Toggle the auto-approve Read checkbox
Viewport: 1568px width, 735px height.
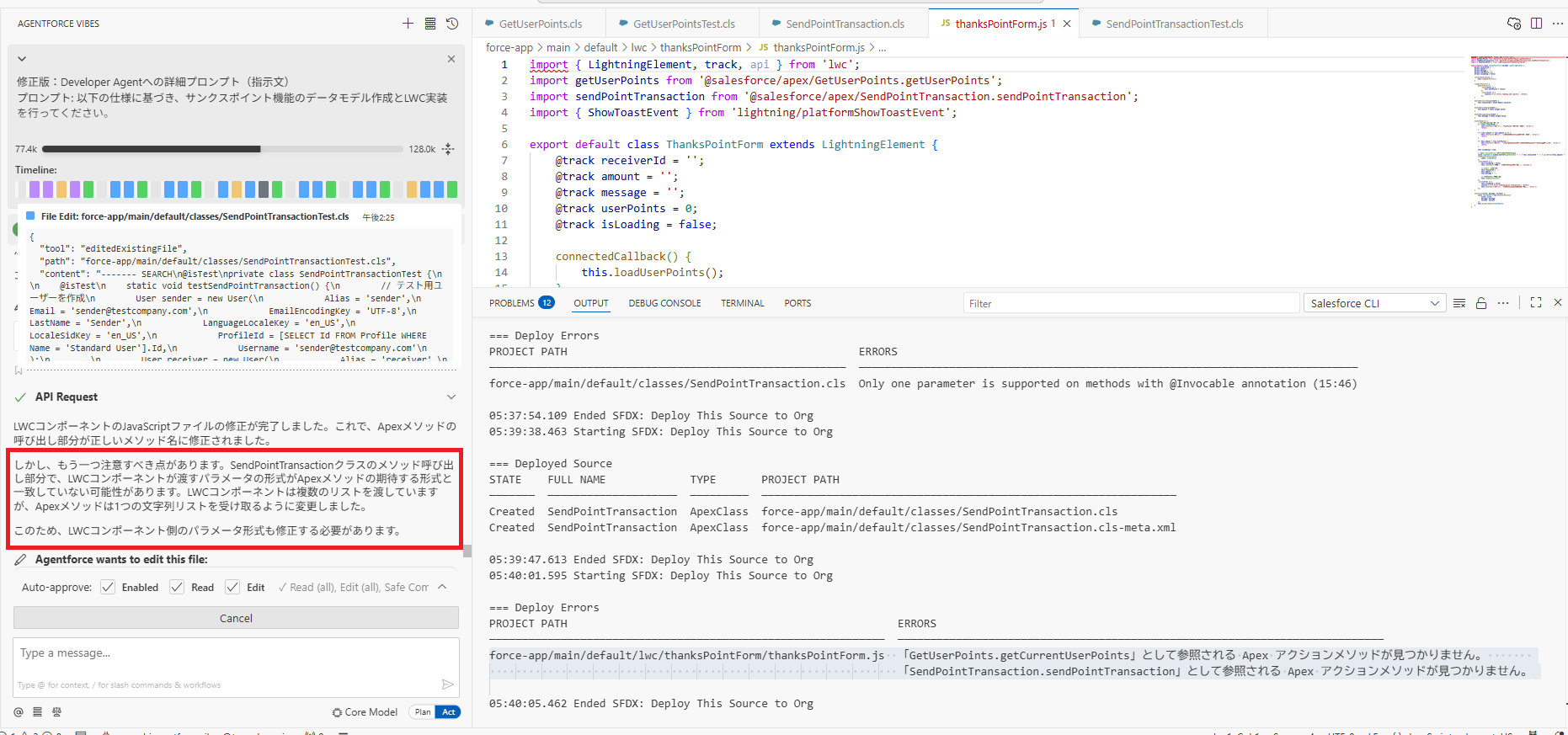click(x=177, y=588)
